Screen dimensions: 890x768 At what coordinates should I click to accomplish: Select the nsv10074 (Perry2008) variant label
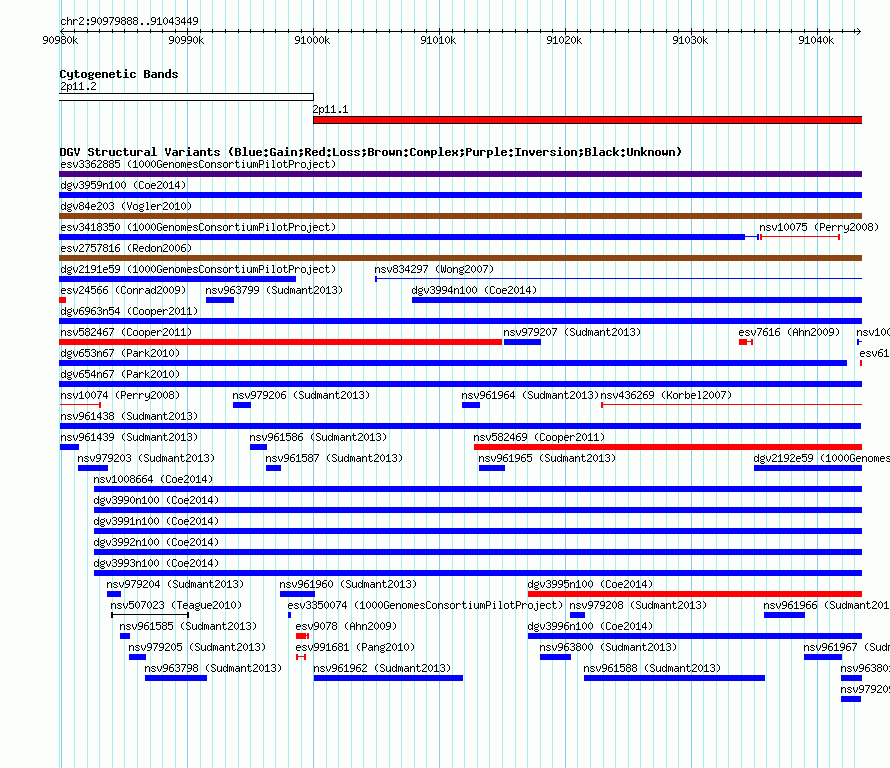[120, 396]
